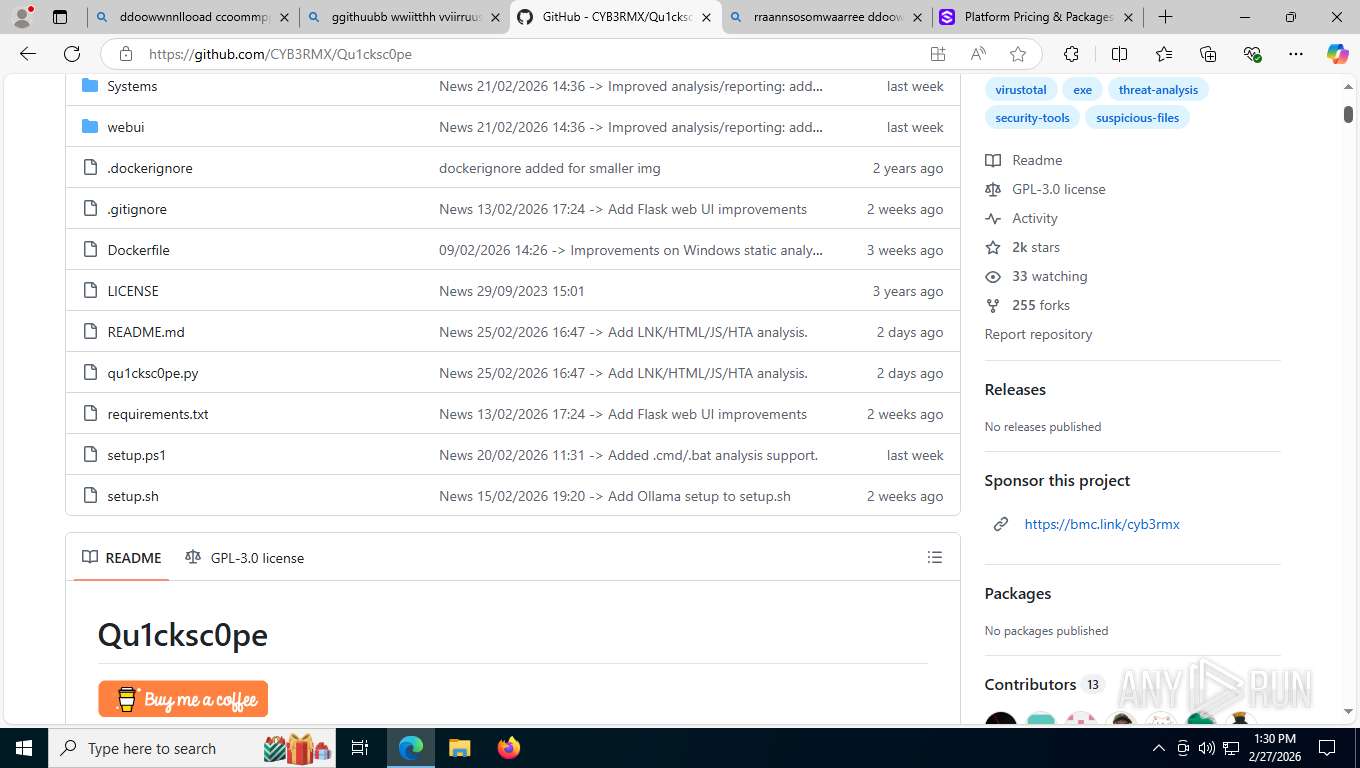Open Microsoft Edge from taskbar
The image size is (1360, 768).
click(x=410, y=748)
